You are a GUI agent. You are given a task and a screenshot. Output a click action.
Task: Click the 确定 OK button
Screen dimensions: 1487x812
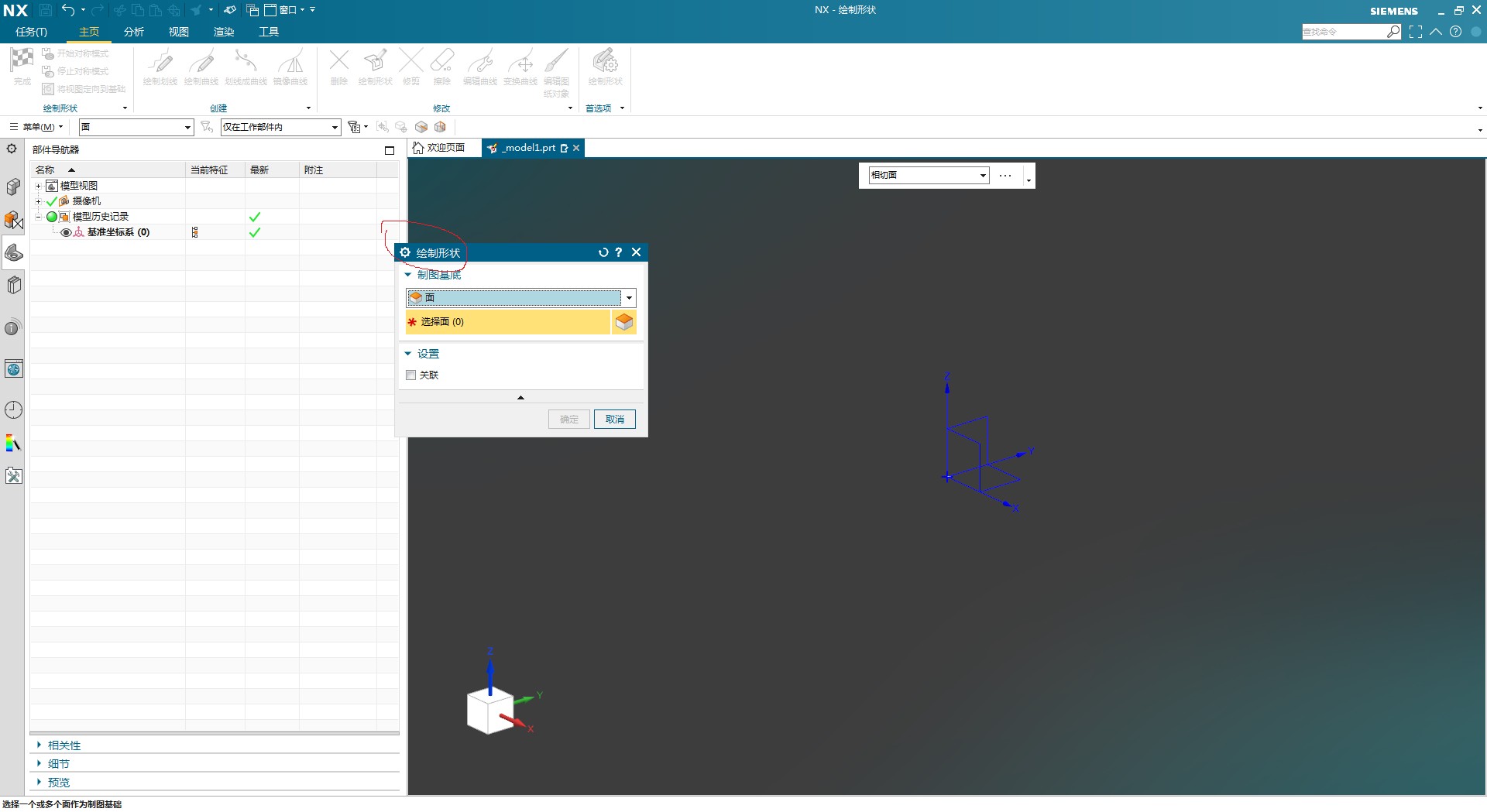pyautogui.click(x=569, y=420)
